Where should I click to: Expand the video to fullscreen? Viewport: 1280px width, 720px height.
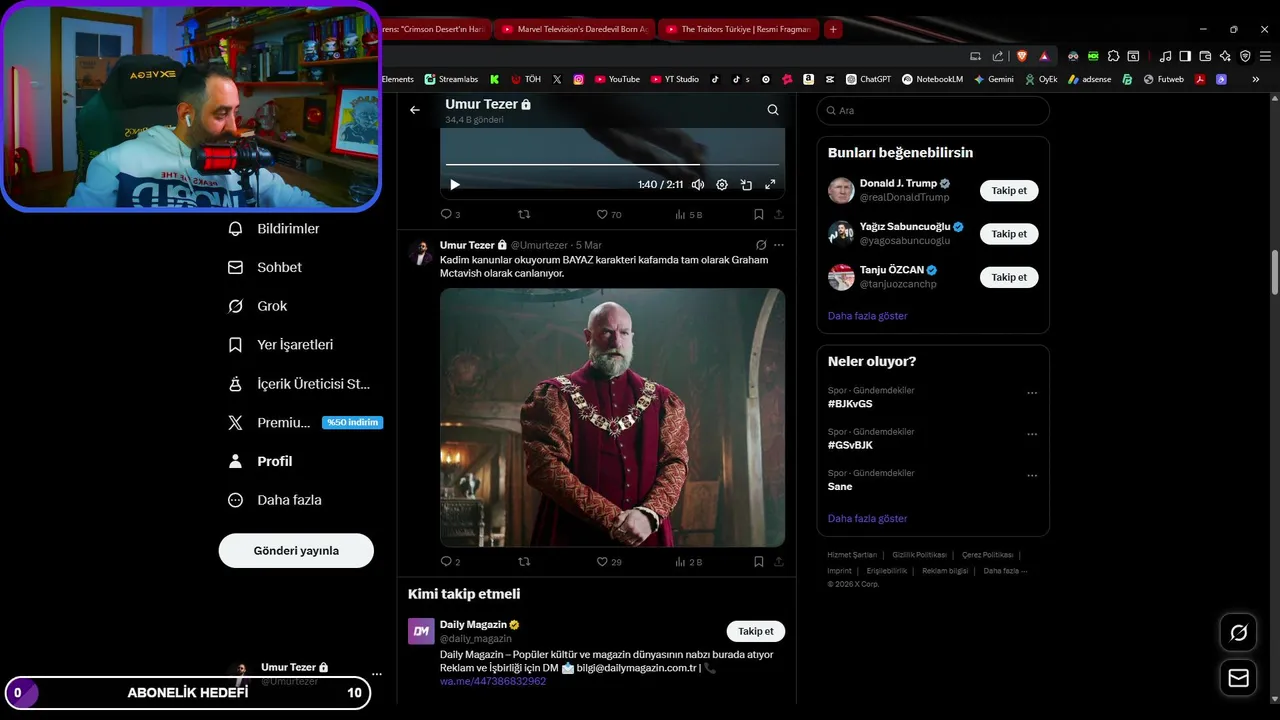770,184
